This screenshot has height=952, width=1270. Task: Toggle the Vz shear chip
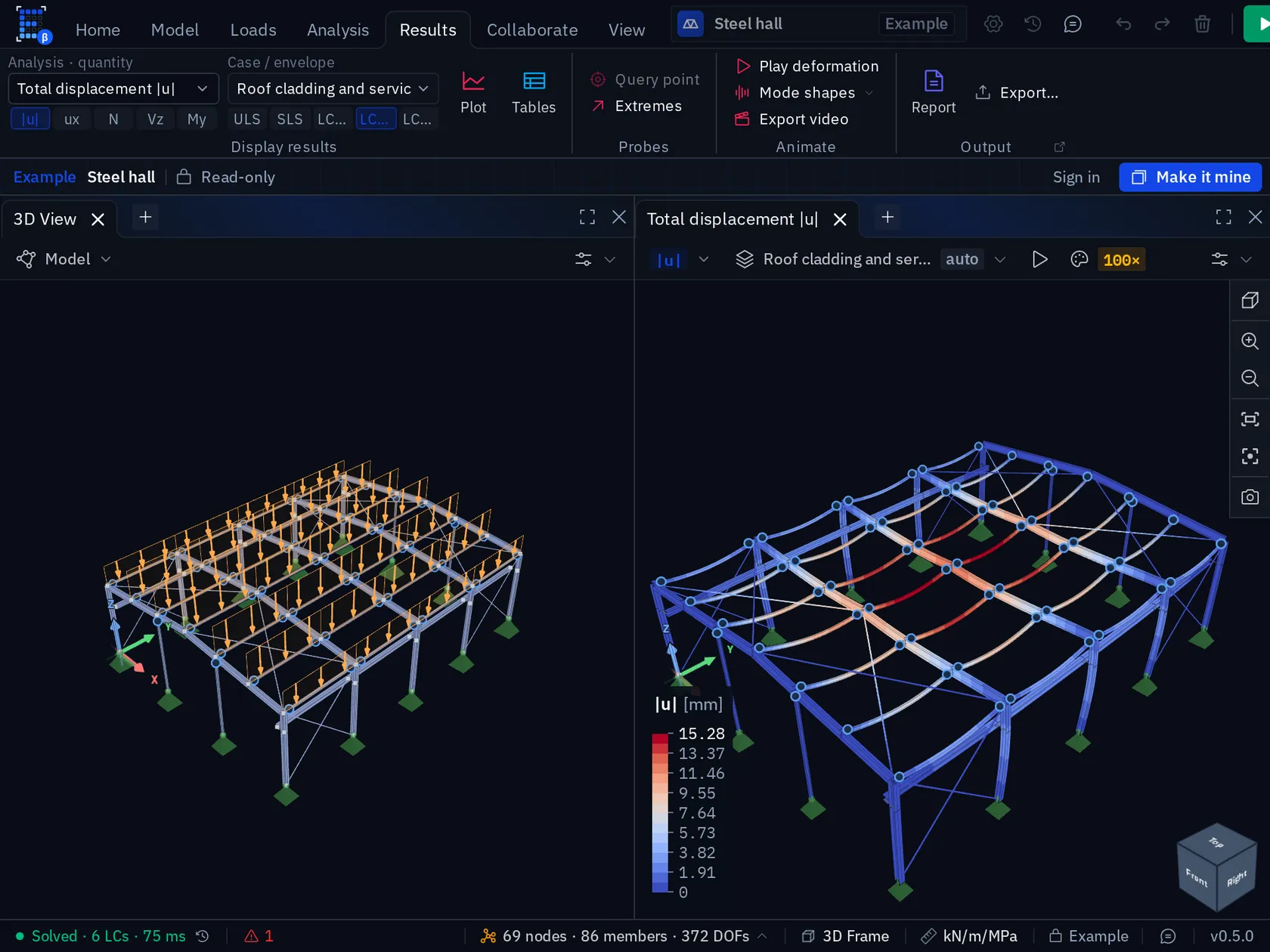[x=155, y=119]
